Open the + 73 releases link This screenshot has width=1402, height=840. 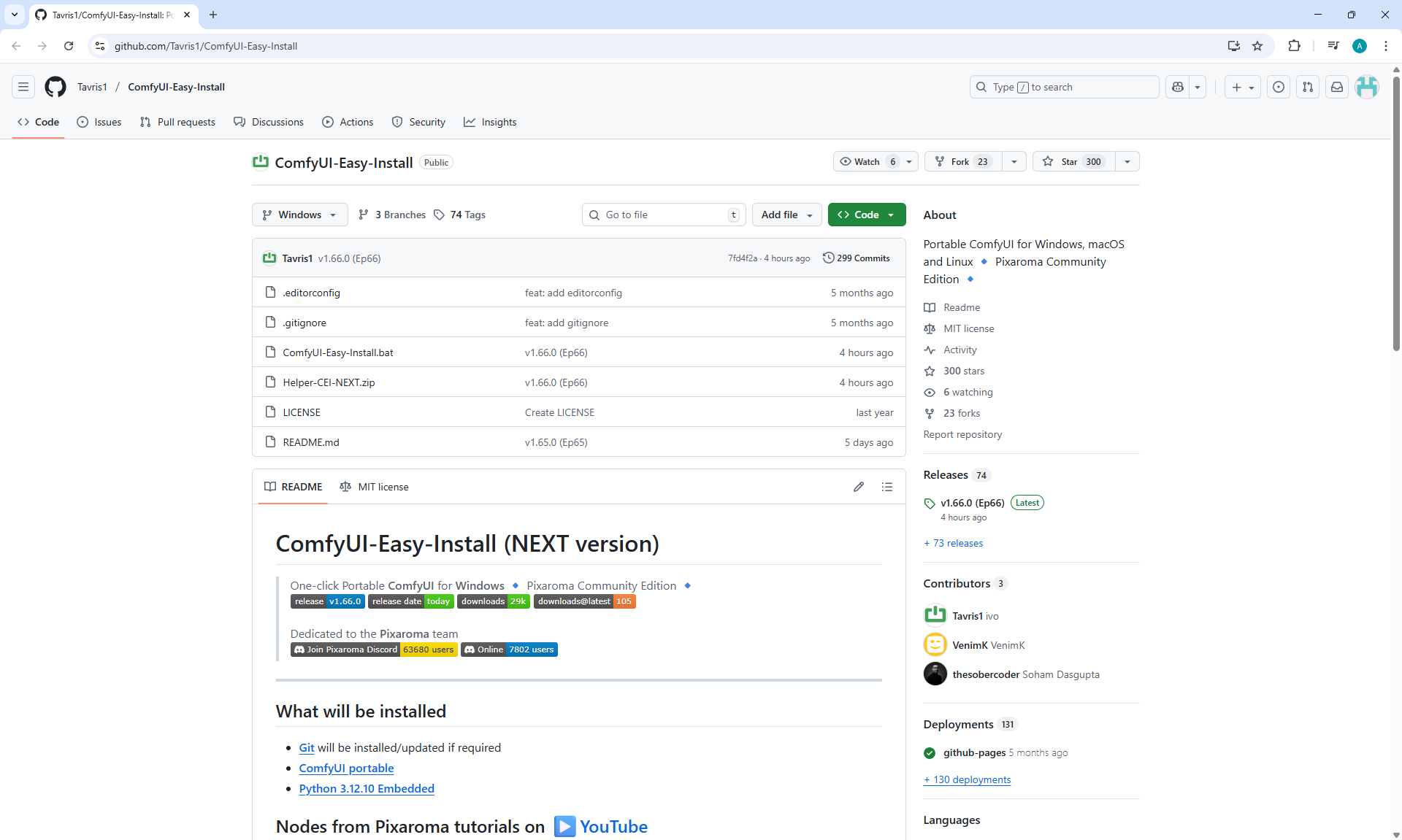[954, 543]
